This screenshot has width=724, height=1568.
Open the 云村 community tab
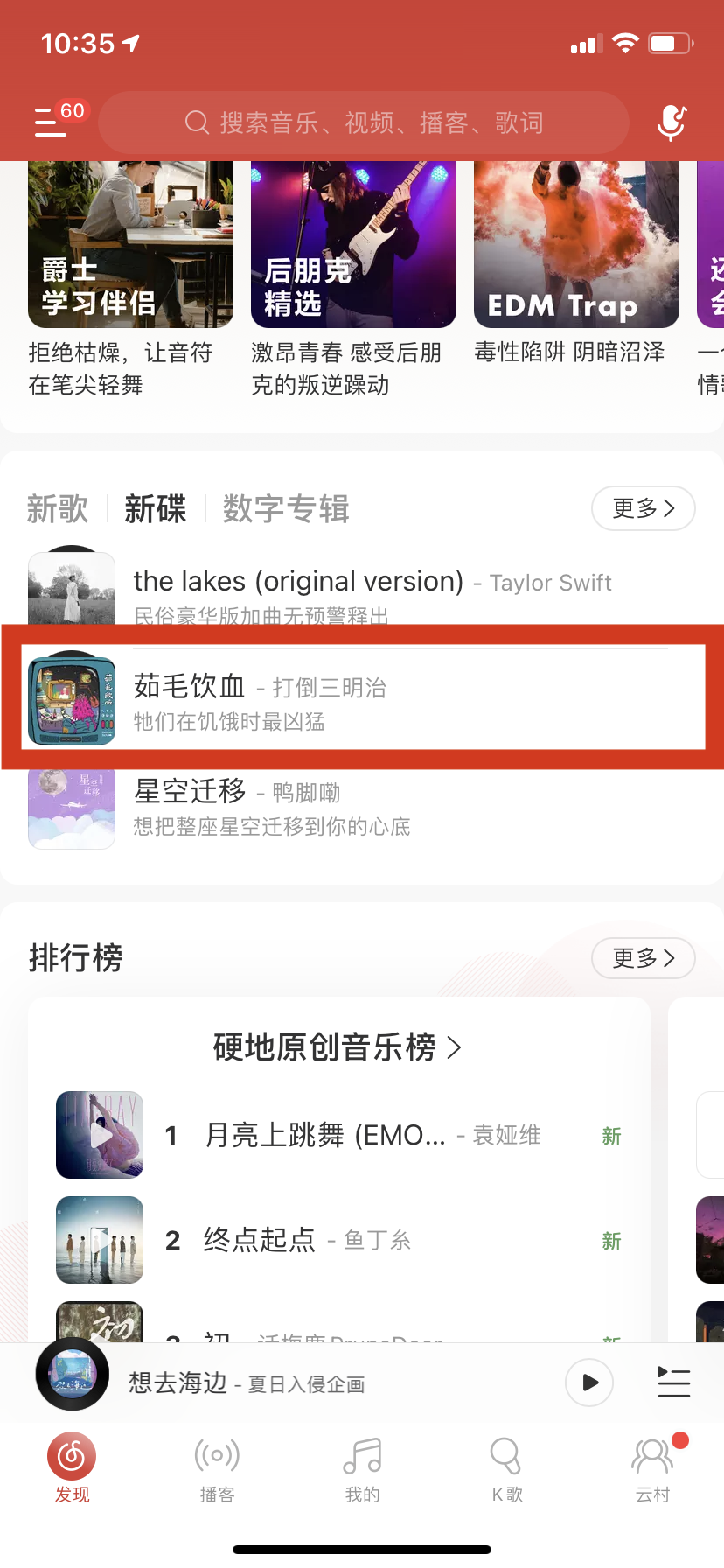tap(652, 1469)
